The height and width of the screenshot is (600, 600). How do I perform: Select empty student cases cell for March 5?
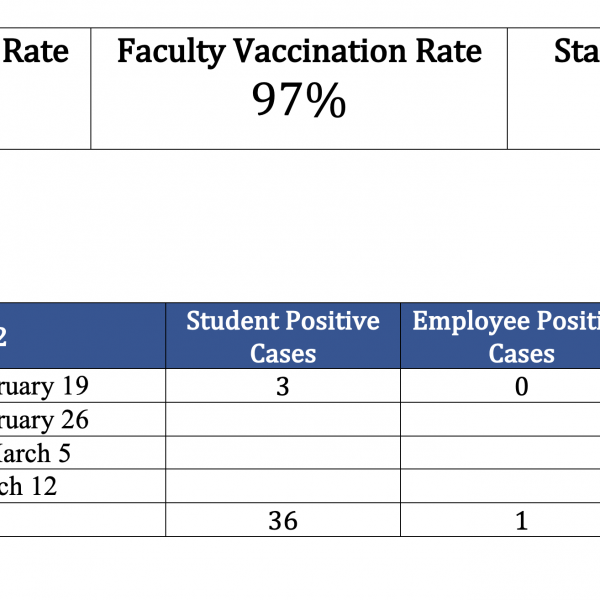coord(283,453)
